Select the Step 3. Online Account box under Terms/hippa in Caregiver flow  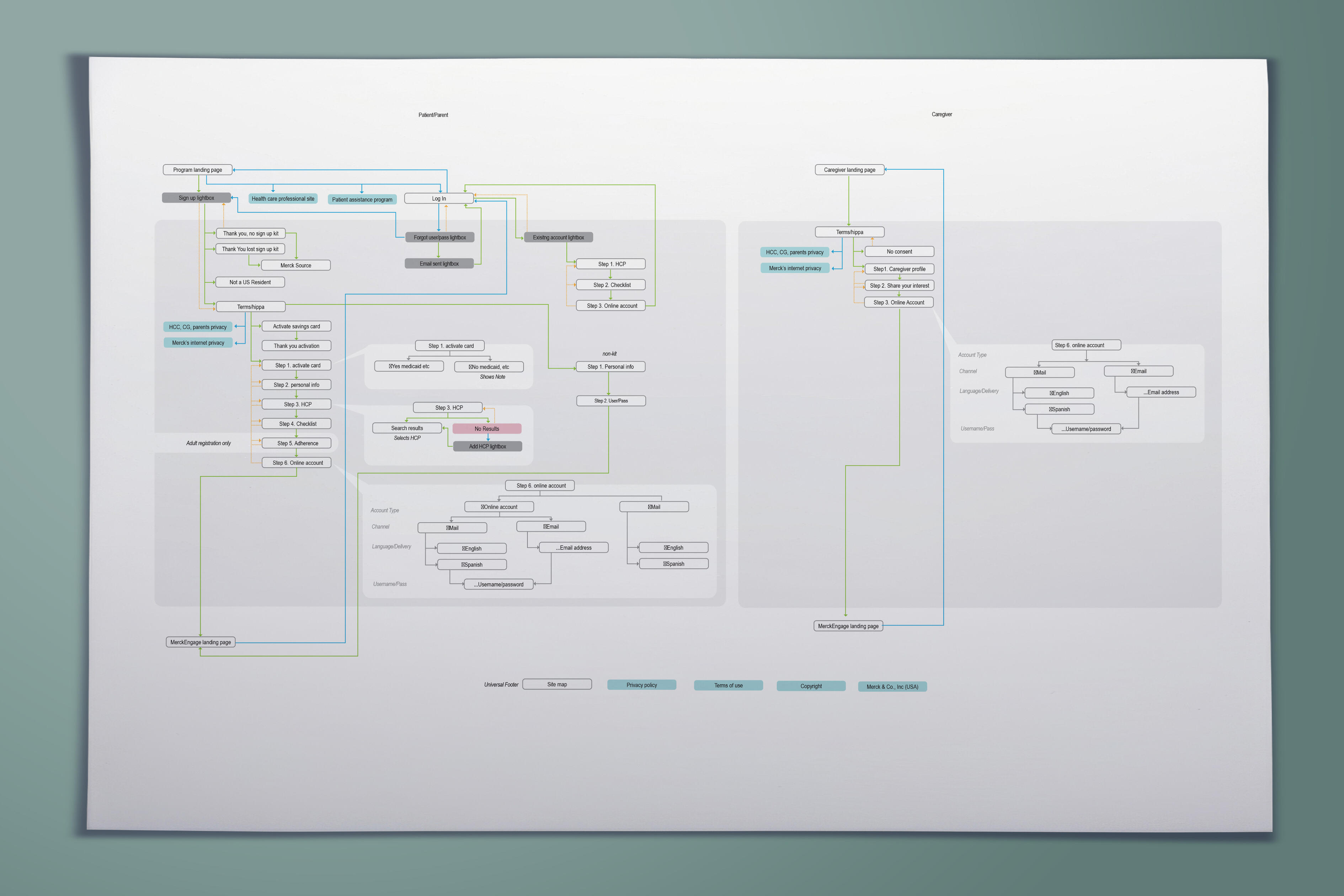tap(899, 302)
